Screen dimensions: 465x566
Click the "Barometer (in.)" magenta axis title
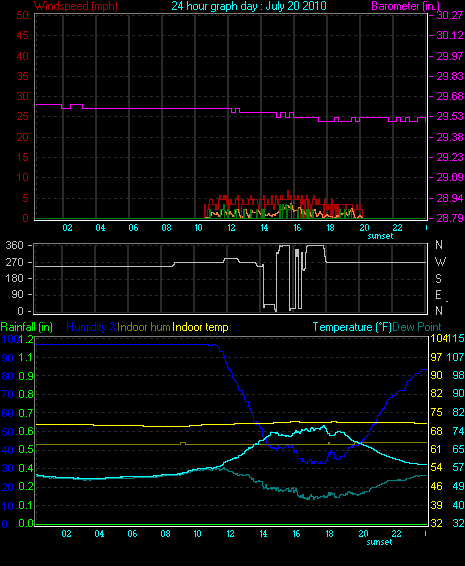point(405,6)
